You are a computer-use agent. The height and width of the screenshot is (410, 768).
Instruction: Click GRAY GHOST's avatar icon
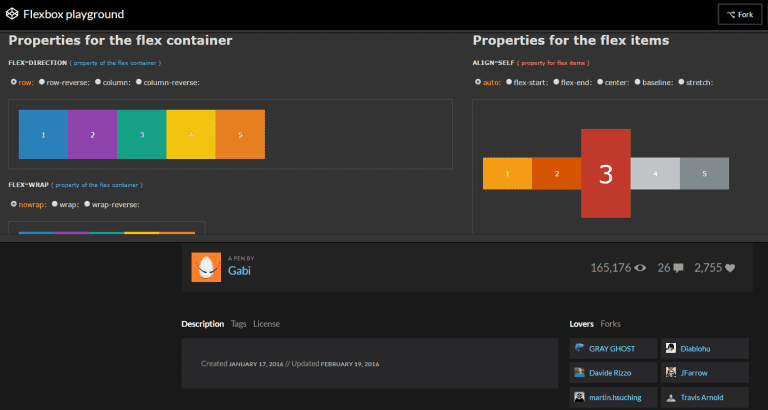(x=580, y=348)
